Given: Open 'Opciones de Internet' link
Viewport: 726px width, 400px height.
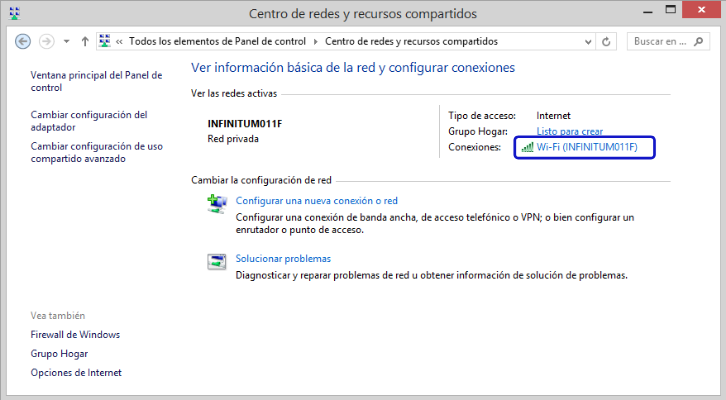Looking at the screenshot, I should tap(76, 373).
